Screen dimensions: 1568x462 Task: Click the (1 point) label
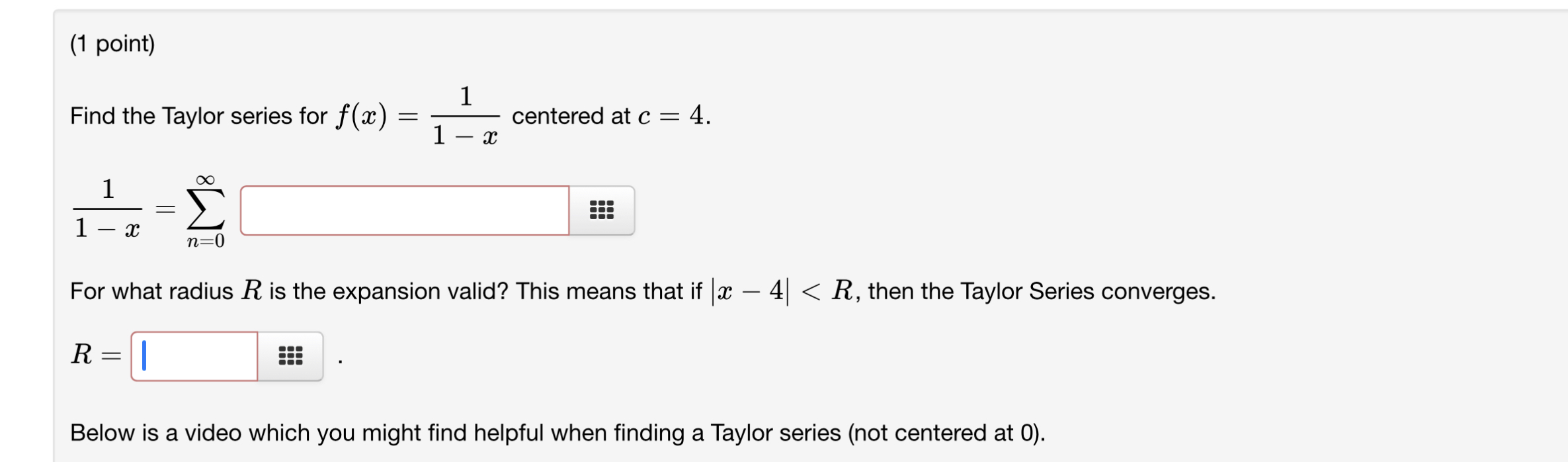(x=112, y=42)
